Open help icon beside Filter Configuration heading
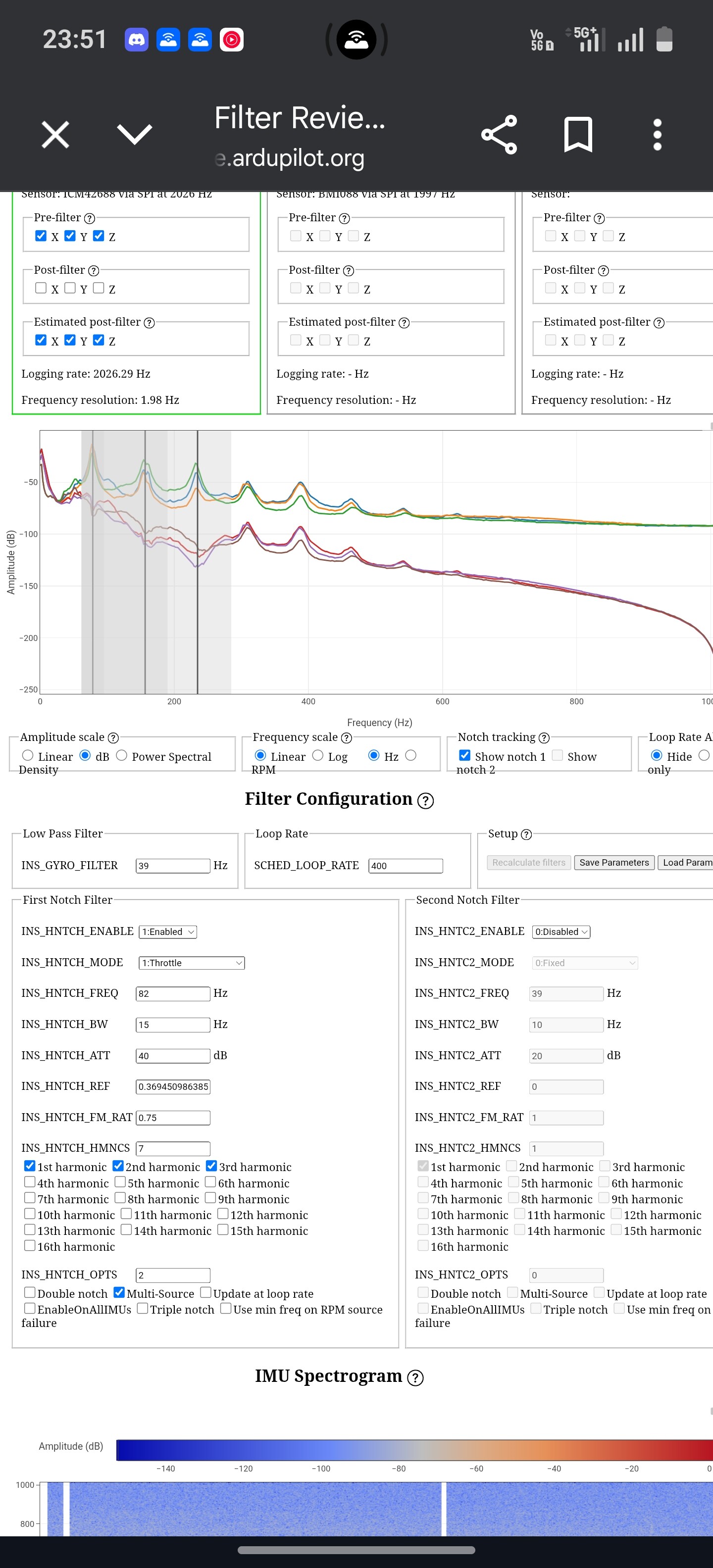 pyautogui.click(x=426, y=800)
